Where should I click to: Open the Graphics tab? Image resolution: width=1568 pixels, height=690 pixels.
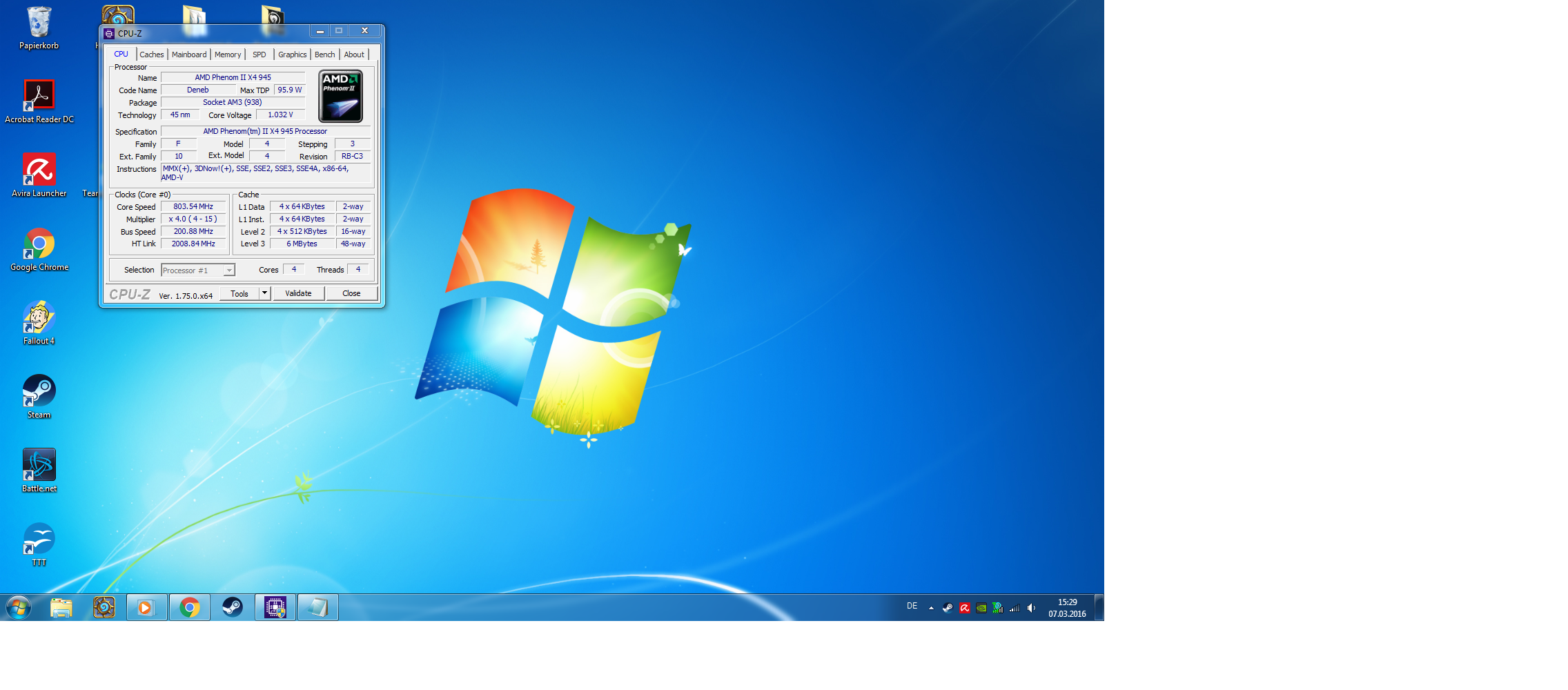point(293,55)
